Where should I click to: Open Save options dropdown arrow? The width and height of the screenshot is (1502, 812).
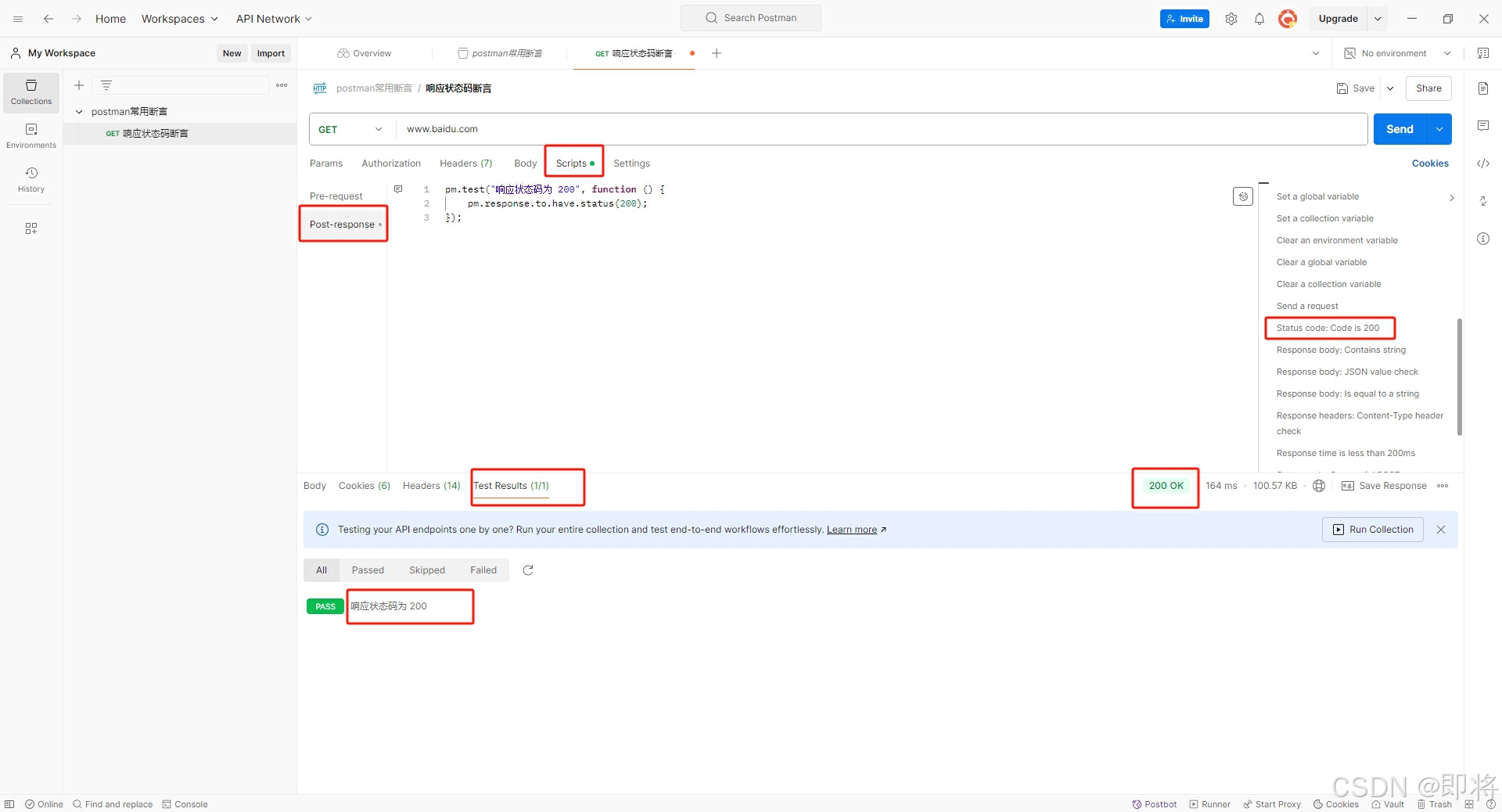click(1390, 88)
